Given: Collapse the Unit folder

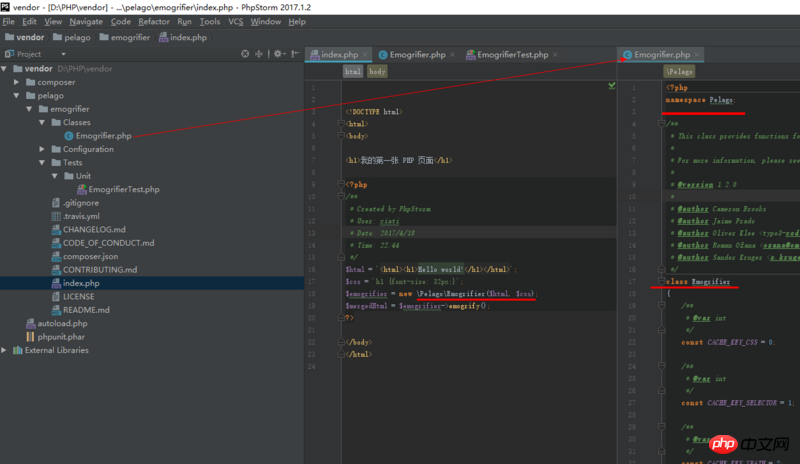Looking at the screenshot, I should 55,176.
